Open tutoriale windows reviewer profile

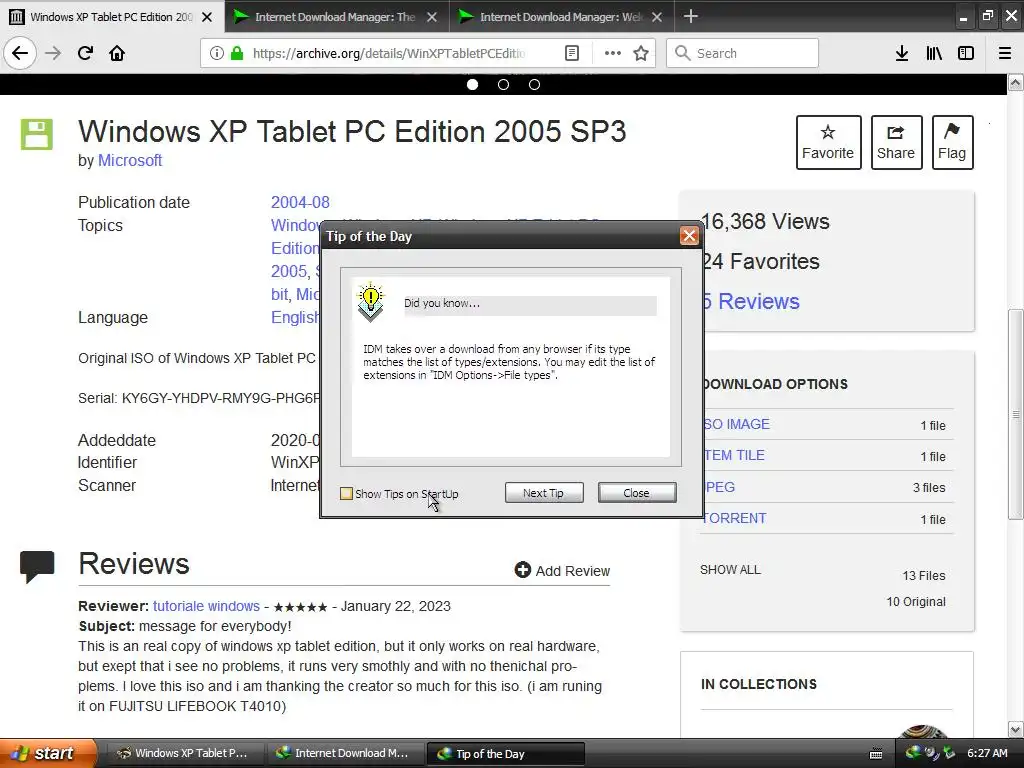point(206,606)
